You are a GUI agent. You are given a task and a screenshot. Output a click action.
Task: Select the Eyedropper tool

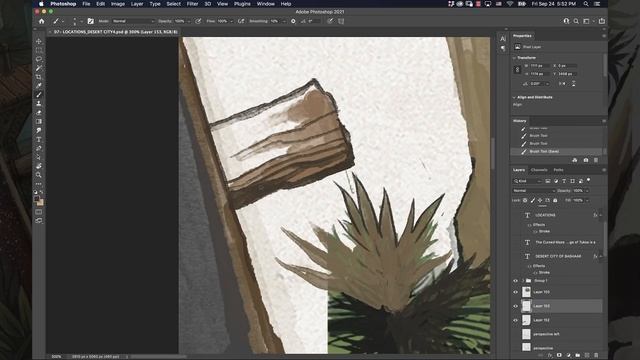coord(39,86)
